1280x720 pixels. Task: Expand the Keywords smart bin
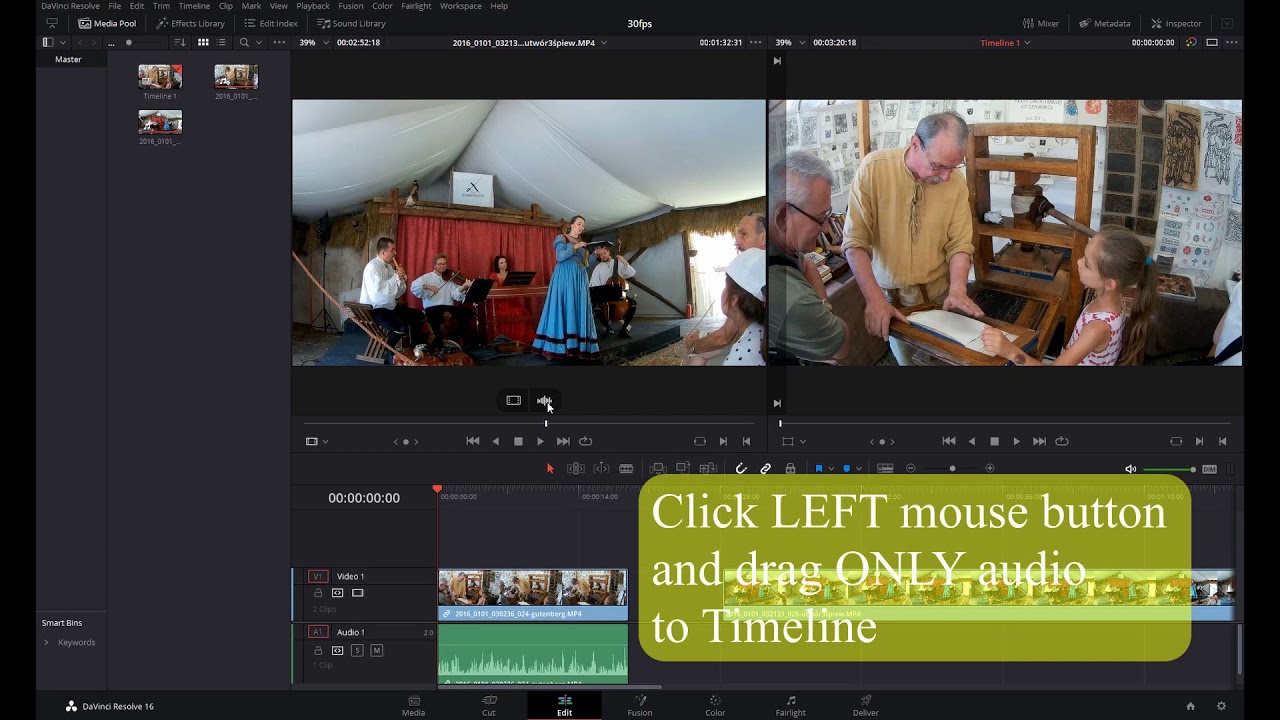46,642
